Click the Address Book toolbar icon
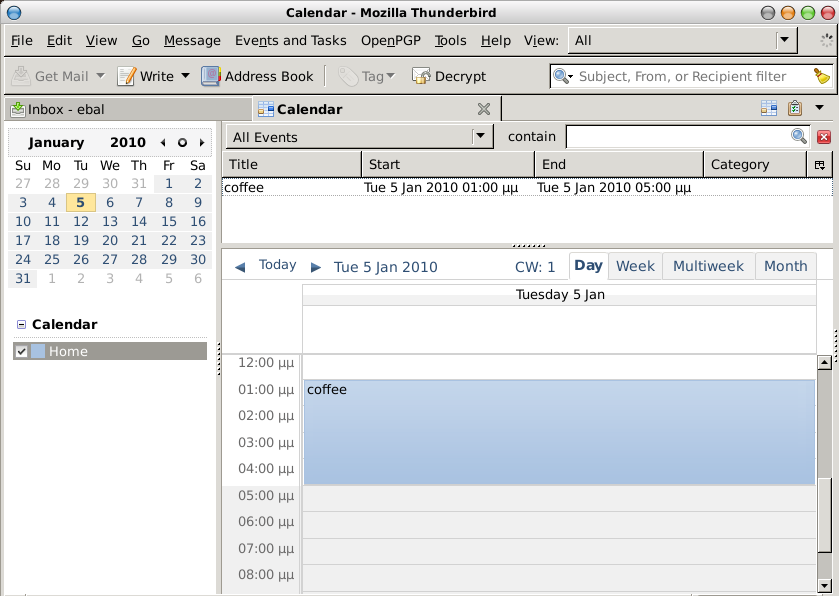Image resolution: width=839 pixels, height=596 pixels. 211,76
